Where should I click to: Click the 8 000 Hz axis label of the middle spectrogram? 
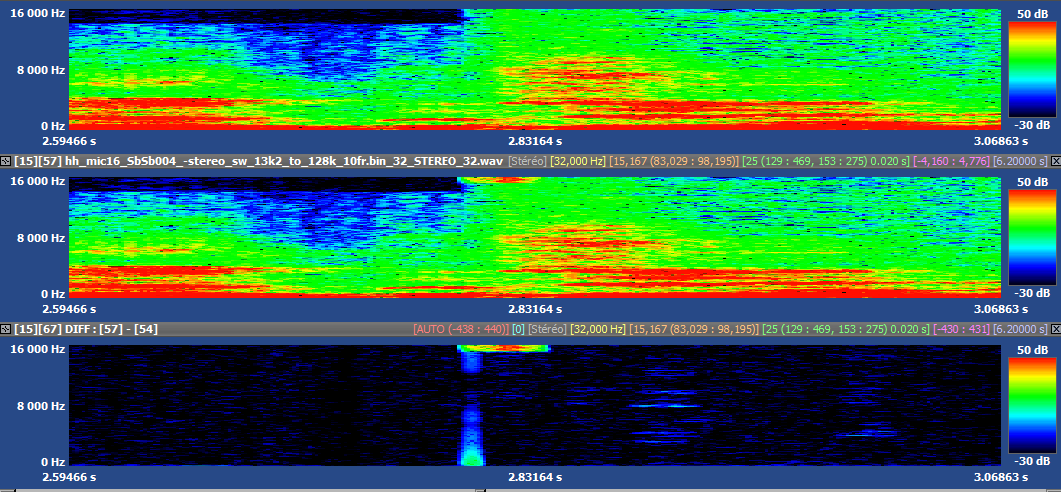coord(36,238)
